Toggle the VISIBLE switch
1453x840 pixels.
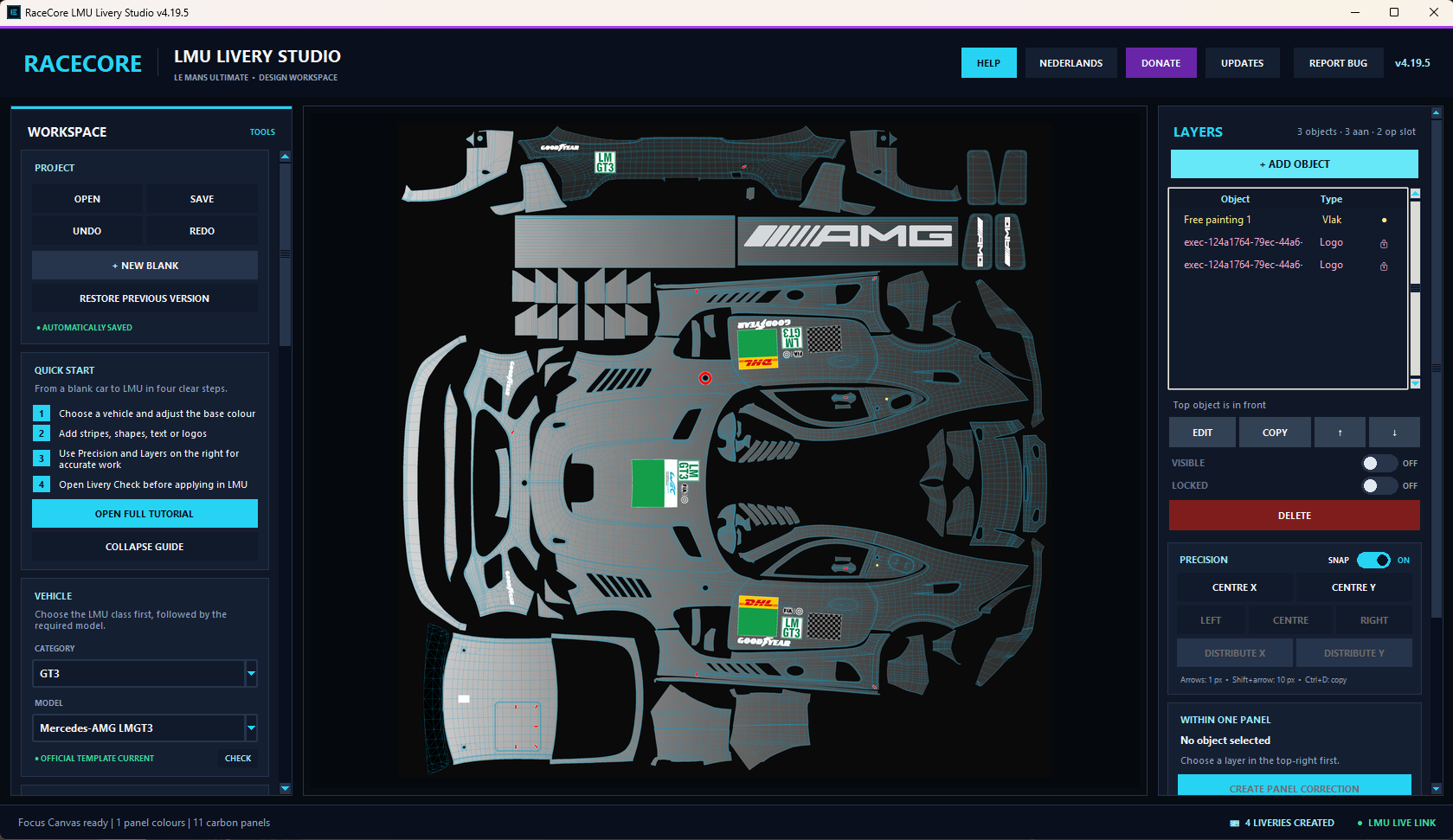[1378, 464]
